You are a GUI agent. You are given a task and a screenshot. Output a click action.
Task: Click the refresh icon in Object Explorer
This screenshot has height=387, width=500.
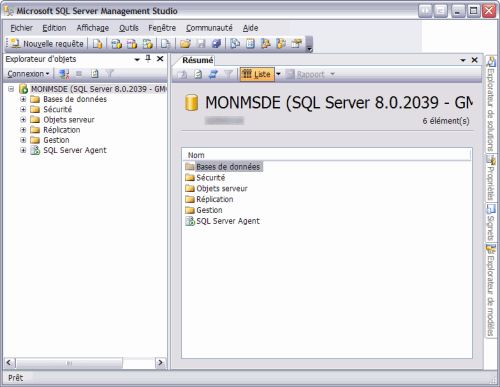(95, 74)
